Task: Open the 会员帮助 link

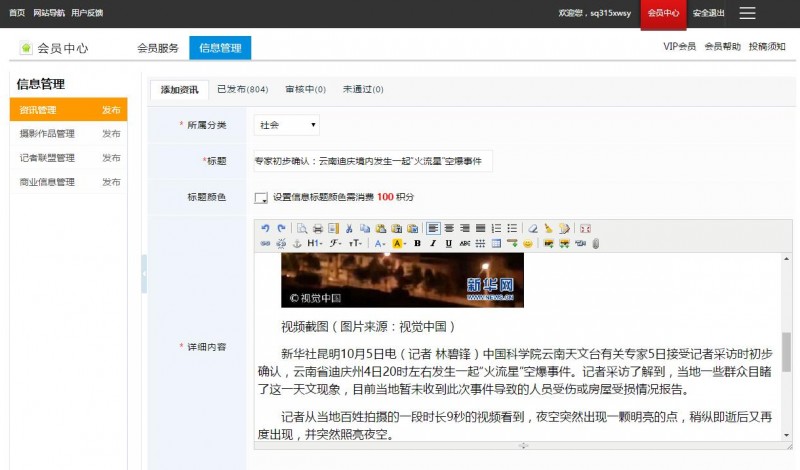Action: [722, 46]
